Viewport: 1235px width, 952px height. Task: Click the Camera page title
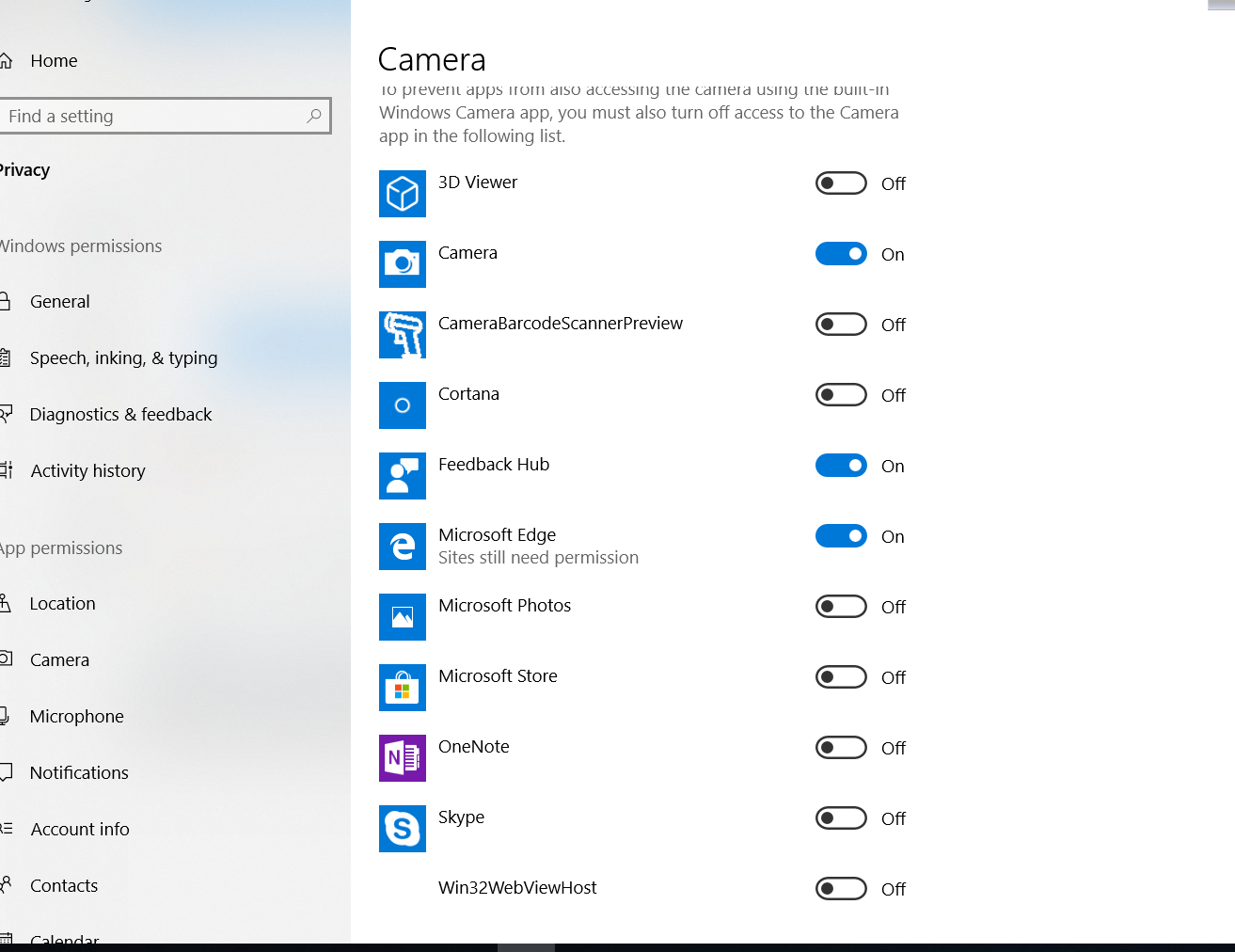tap(432, 59)
